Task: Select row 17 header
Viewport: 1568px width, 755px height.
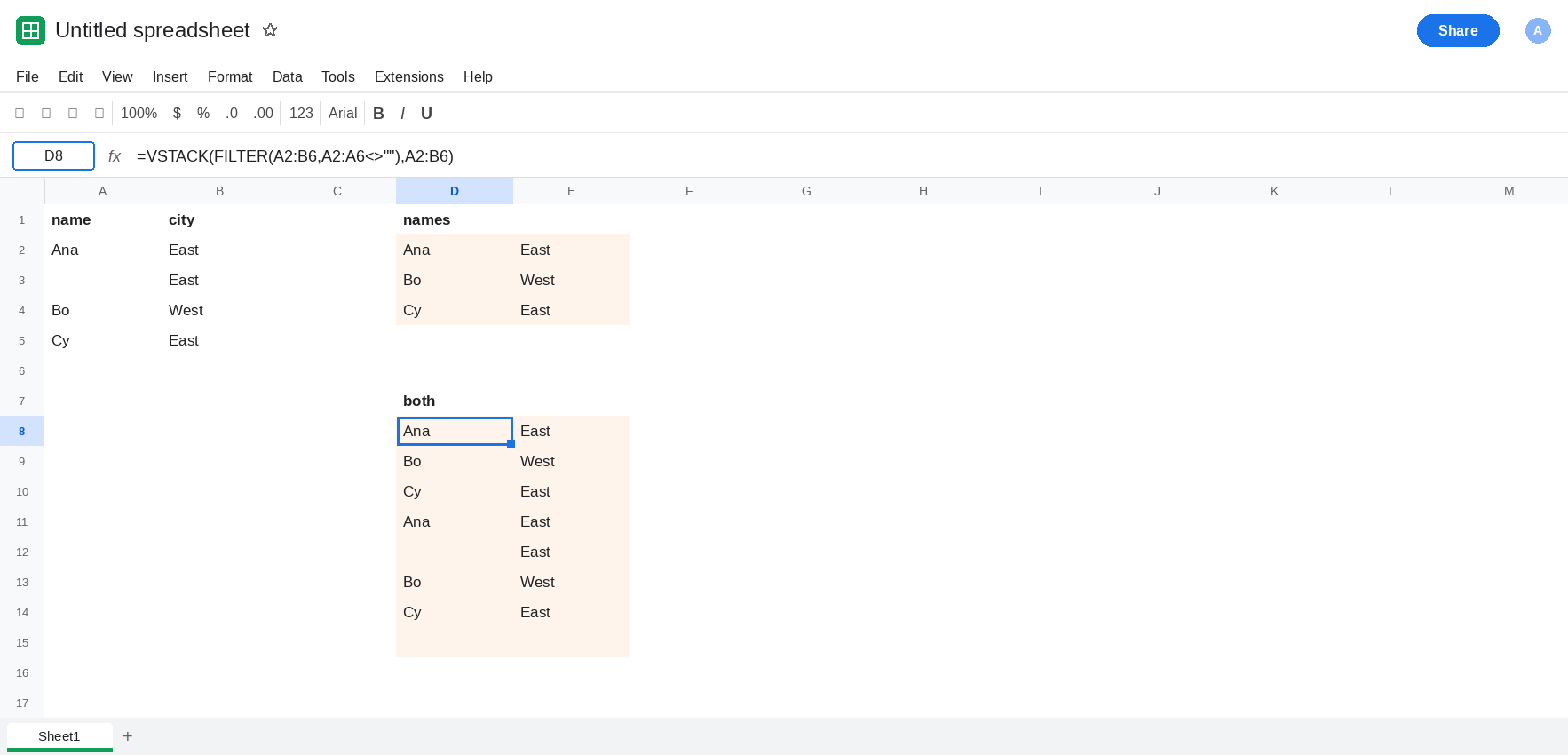Action: (x=22, y=703)
